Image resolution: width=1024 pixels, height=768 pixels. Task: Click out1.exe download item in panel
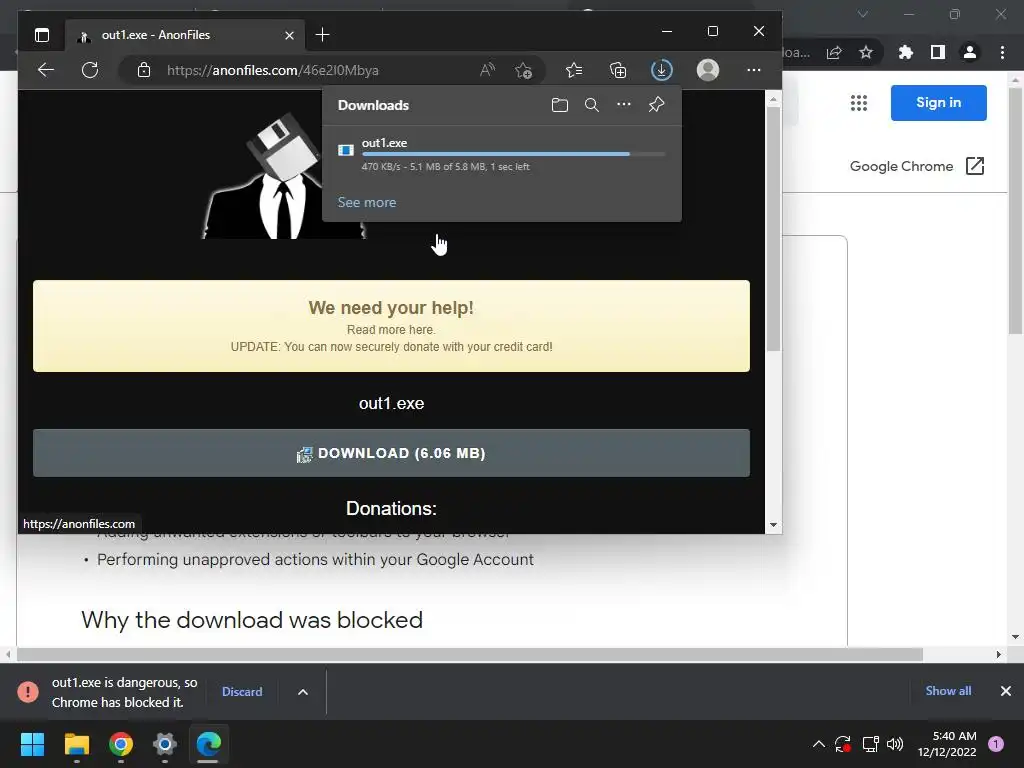(x=502, y=154)
